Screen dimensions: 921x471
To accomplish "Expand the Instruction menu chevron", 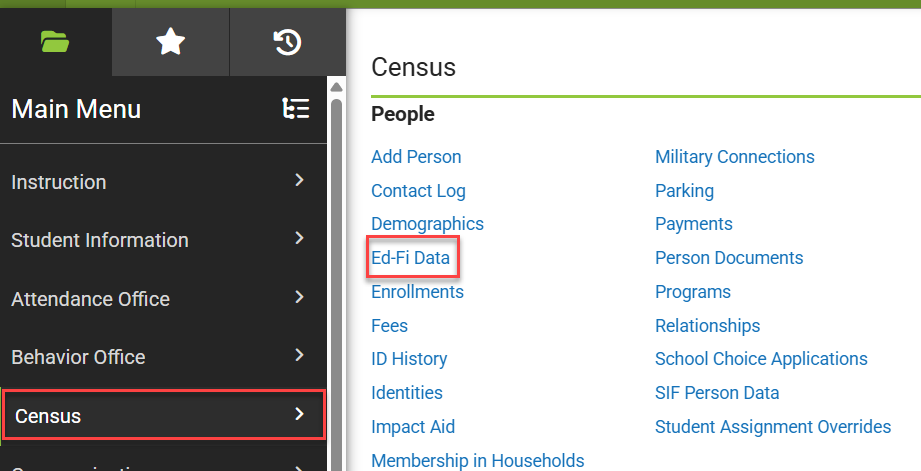I will 300,180.
